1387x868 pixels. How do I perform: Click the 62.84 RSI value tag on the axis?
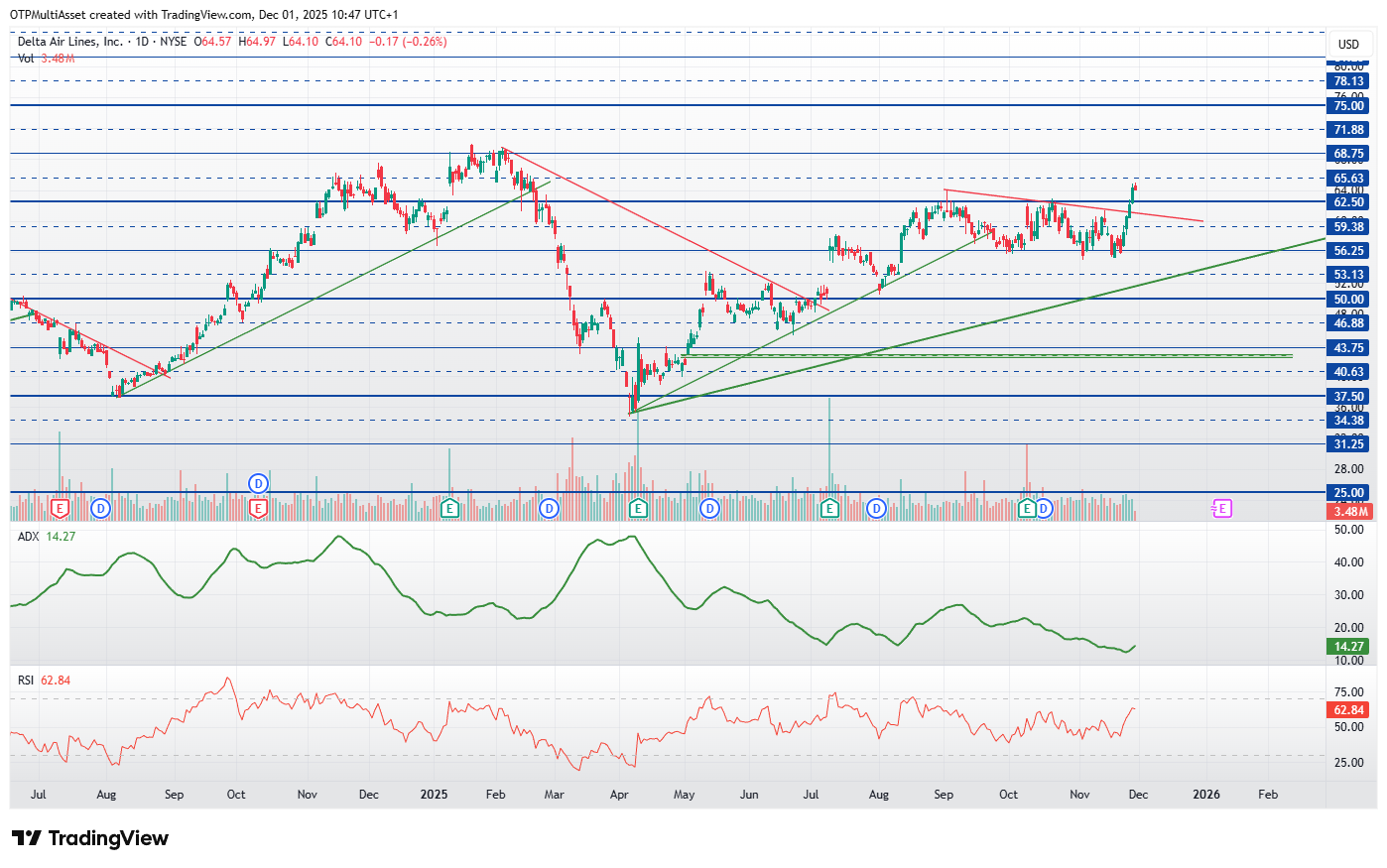coord(1349,710)
